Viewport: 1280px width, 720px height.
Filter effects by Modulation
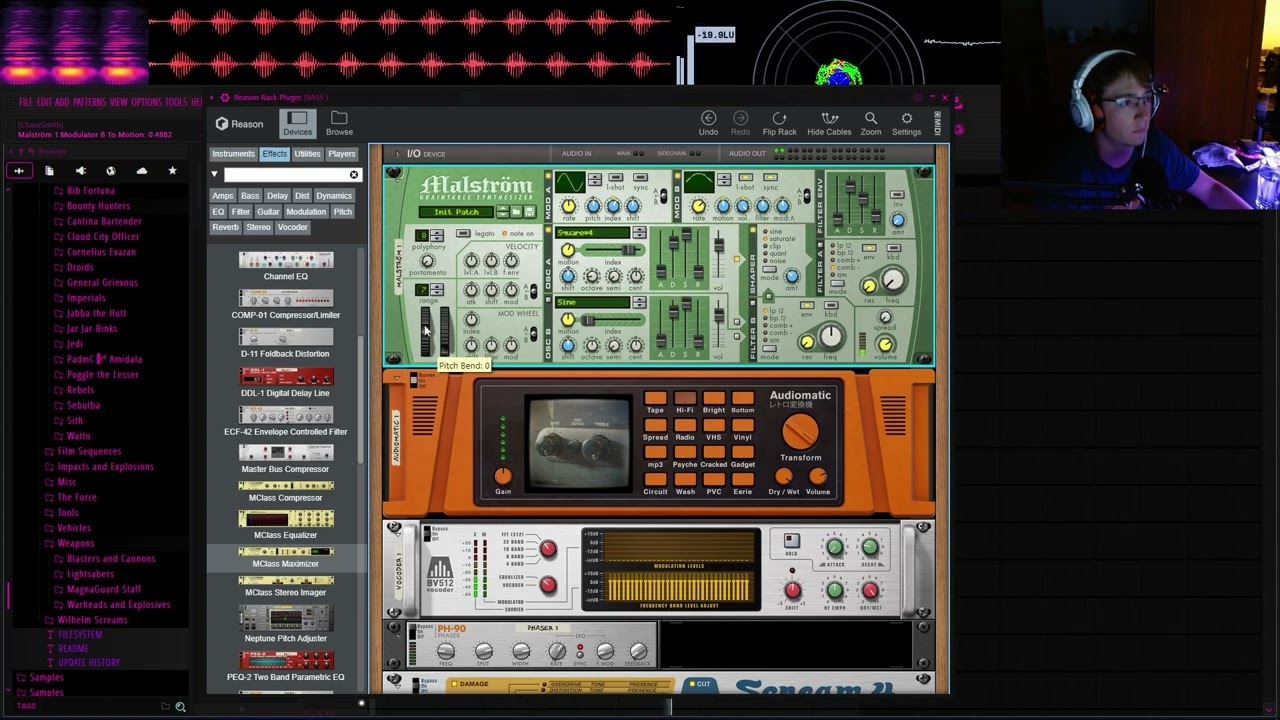click(x=306, y=212)
